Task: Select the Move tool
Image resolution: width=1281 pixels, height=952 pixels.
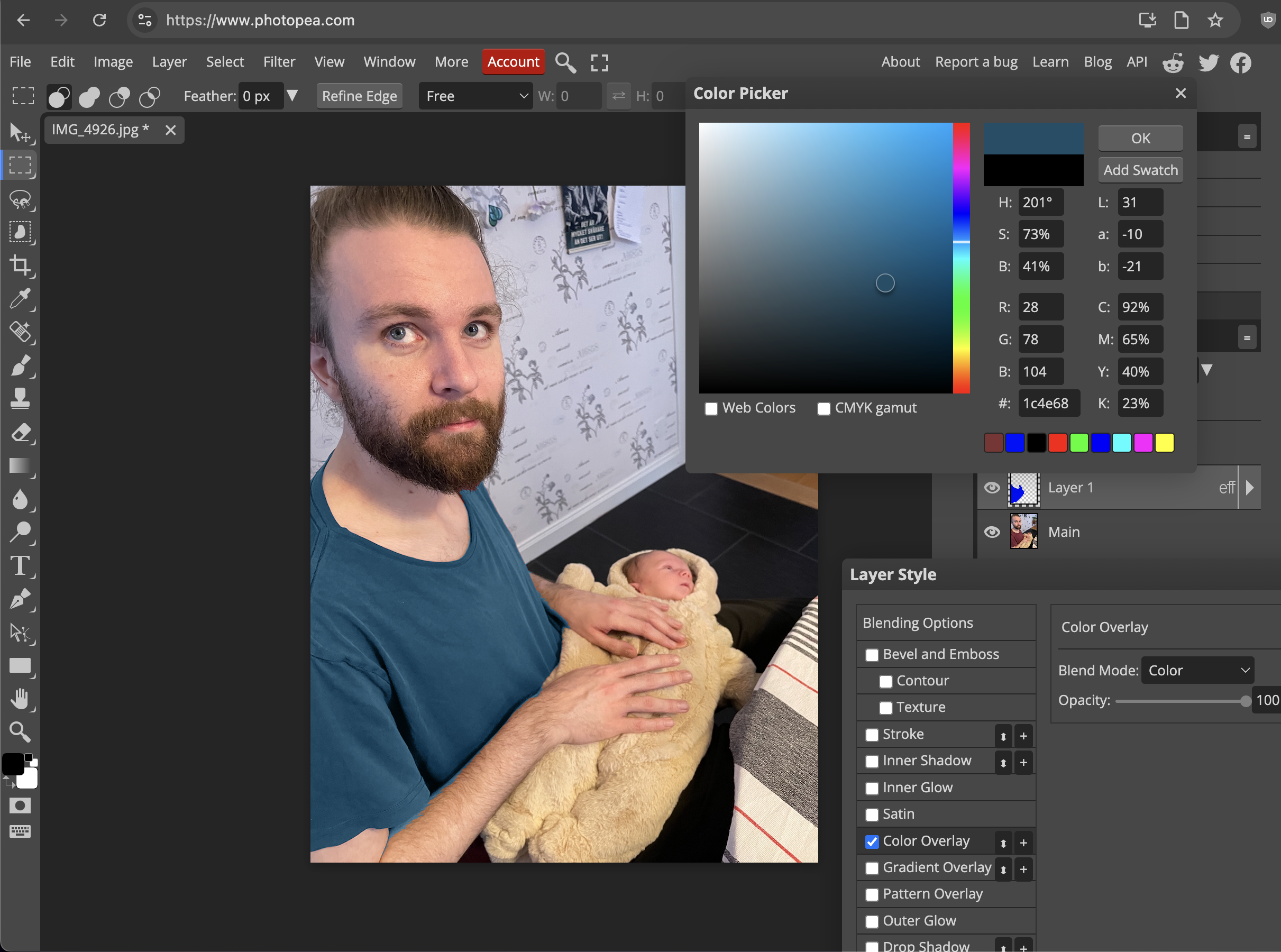Action: pyautogui.click(x=21, y=133)
